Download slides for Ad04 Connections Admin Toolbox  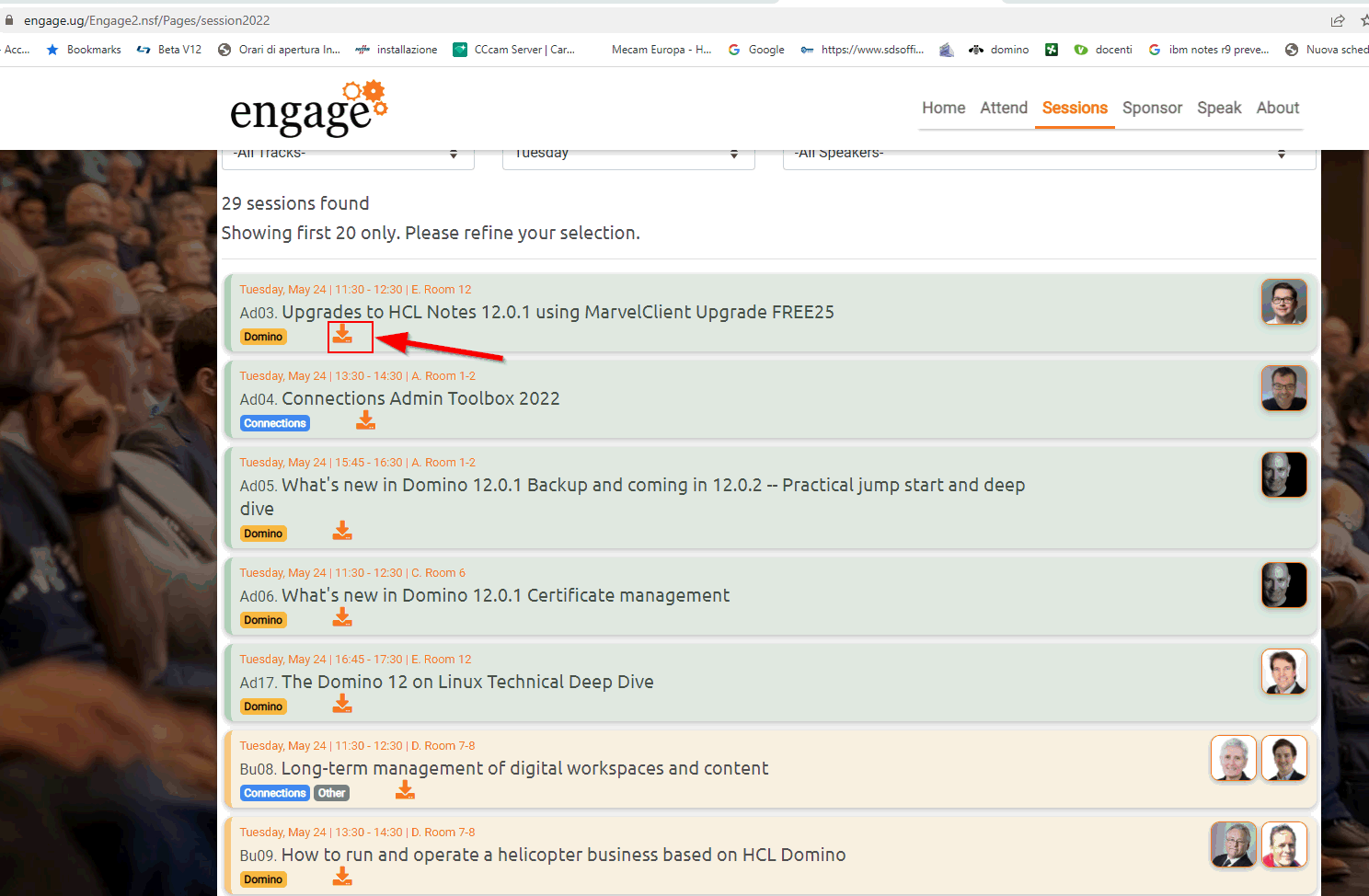tap(366, 420)
